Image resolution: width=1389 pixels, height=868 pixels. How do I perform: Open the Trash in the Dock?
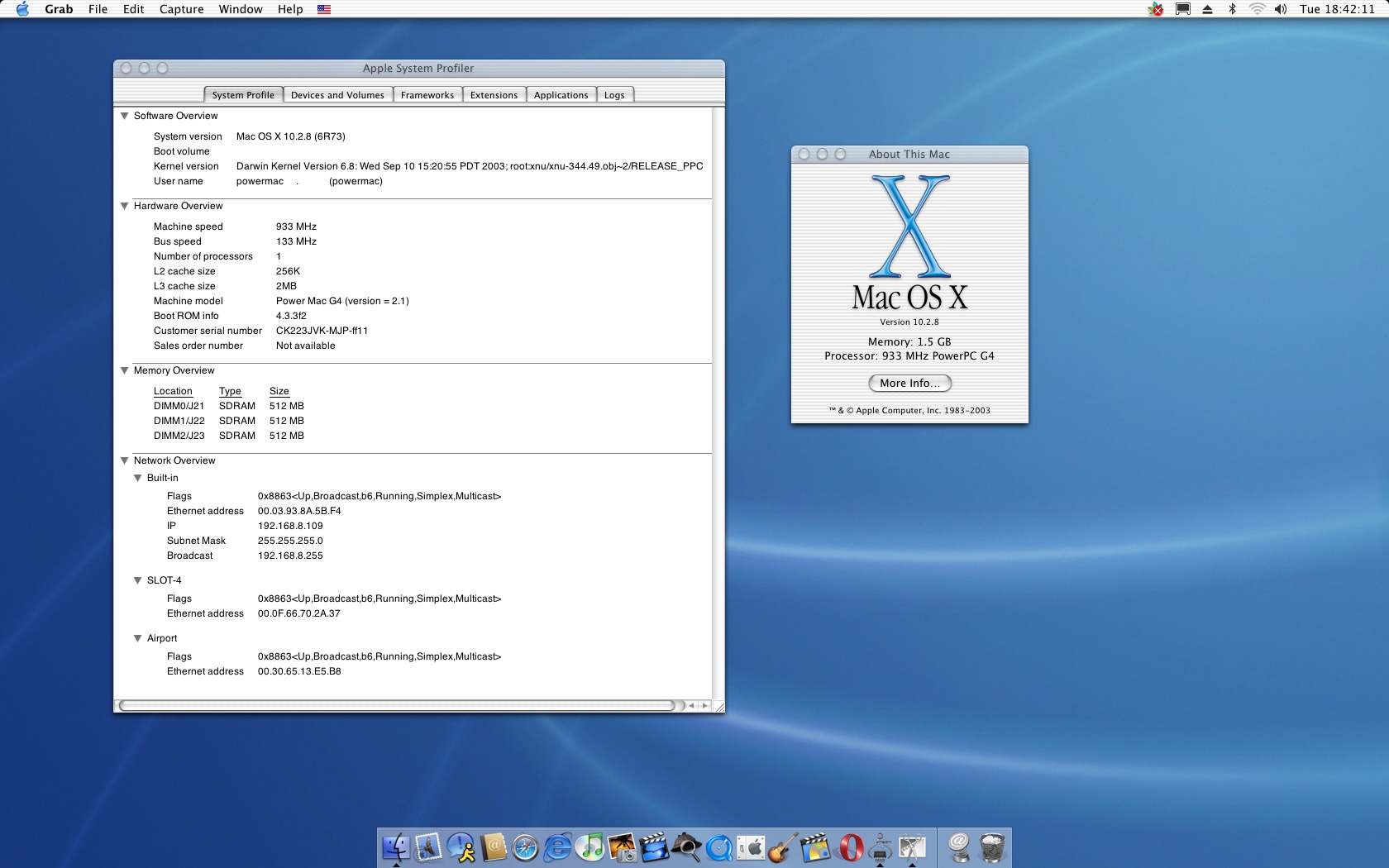click(992, 847)
